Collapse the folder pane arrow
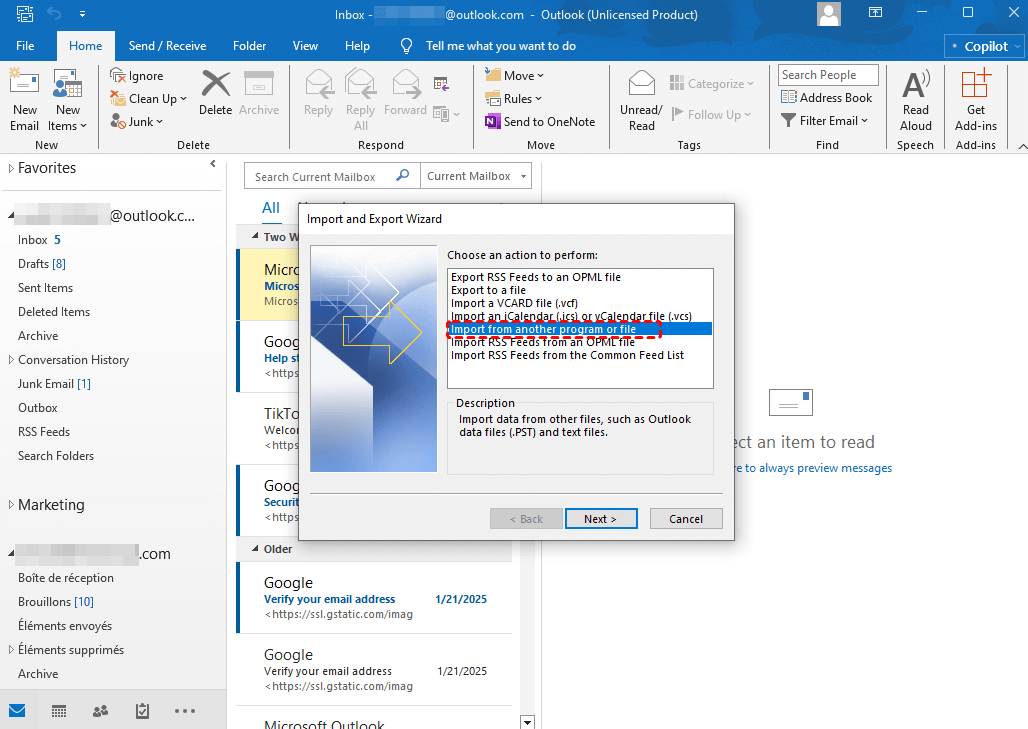Viewport: 1028px width, 729px height. coord(212,164)
